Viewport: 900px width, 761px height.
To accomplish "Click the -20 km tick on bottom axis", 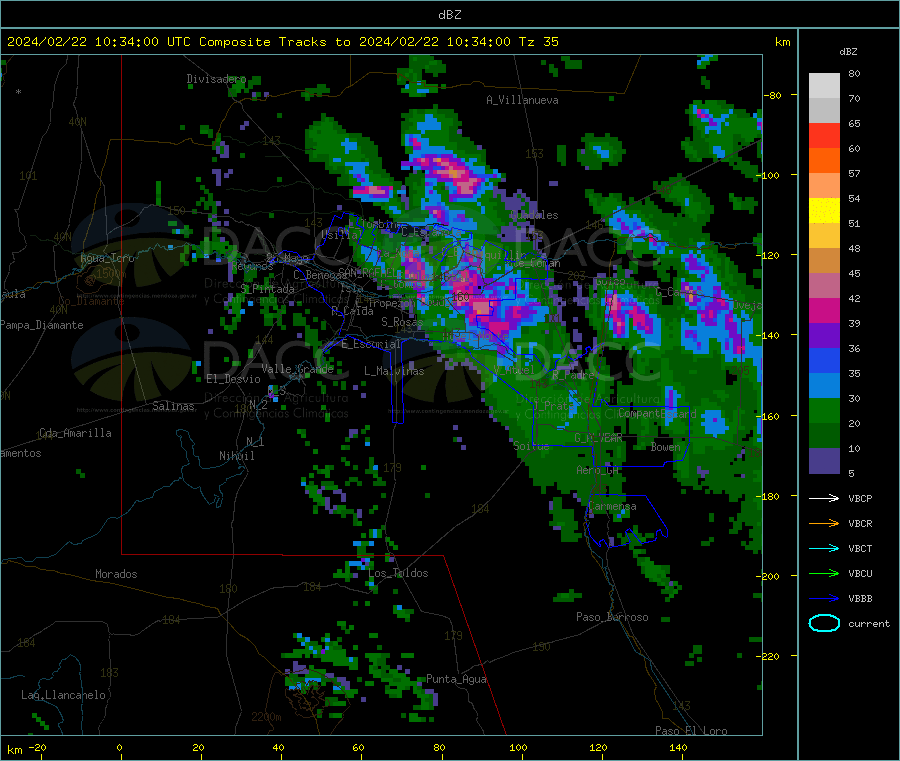I will pos(38,747).
